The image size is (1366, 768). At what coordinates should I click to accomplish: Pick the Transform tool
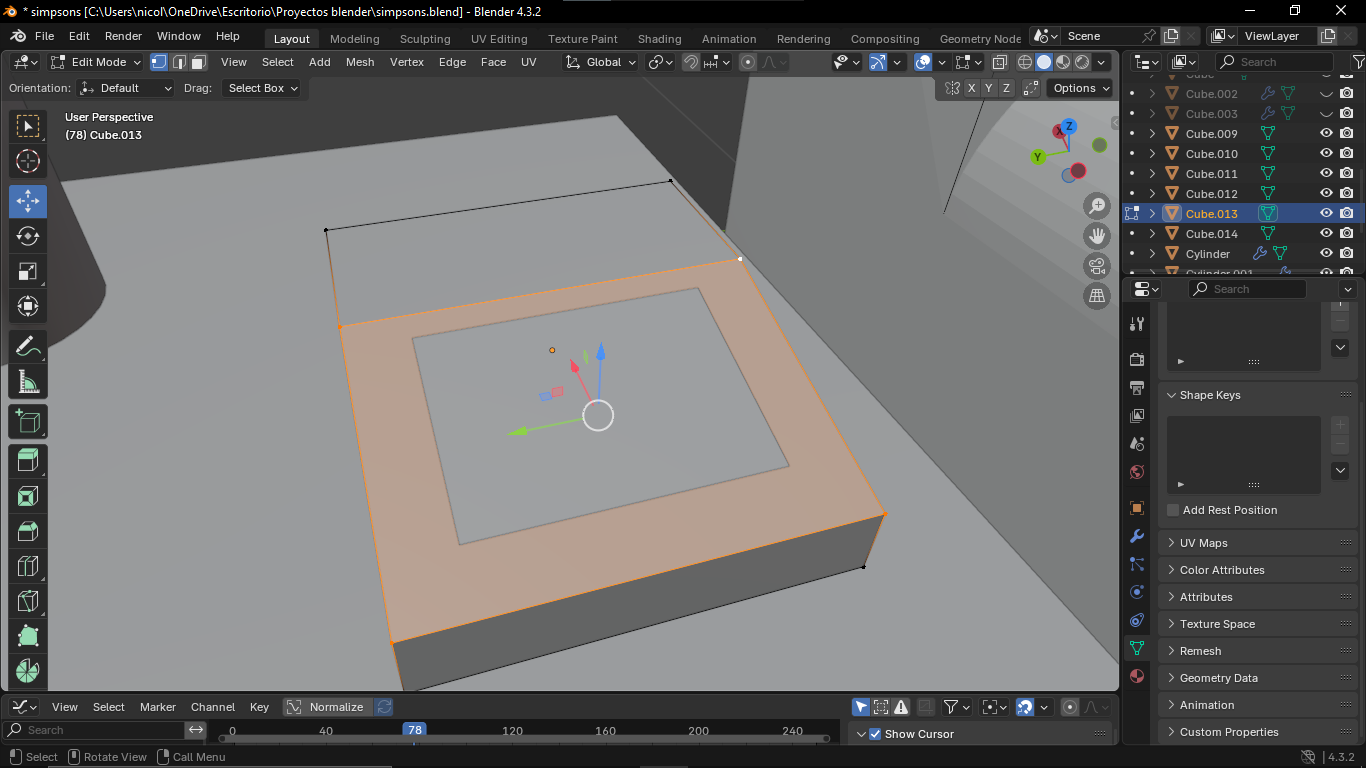click(x=28, y=306)
